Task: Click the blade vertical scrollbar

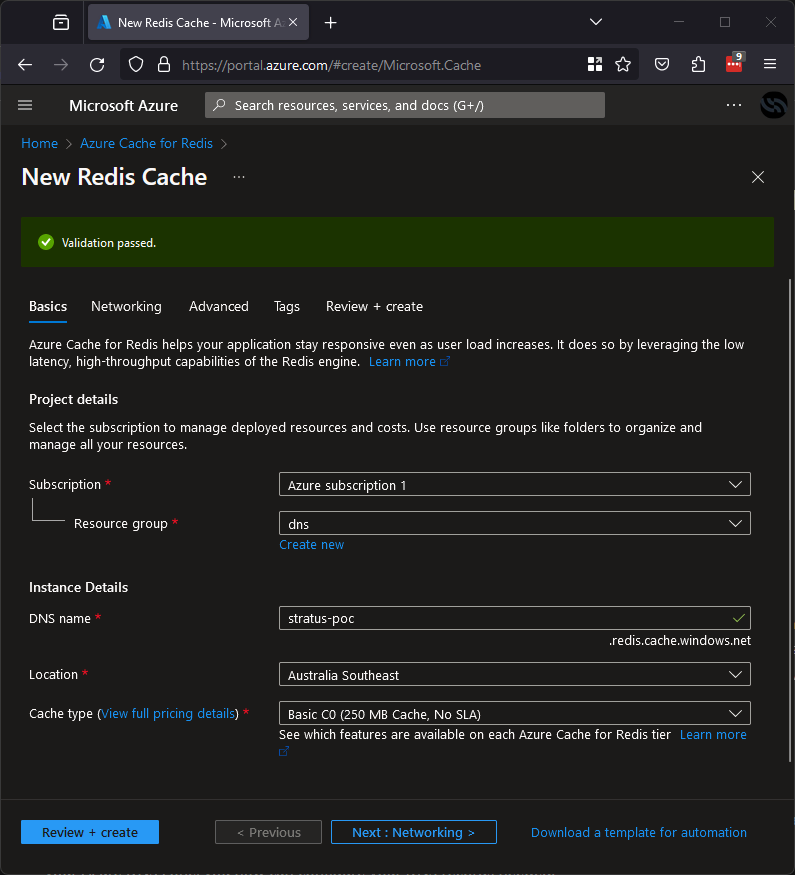Action: tap(790, 519)
